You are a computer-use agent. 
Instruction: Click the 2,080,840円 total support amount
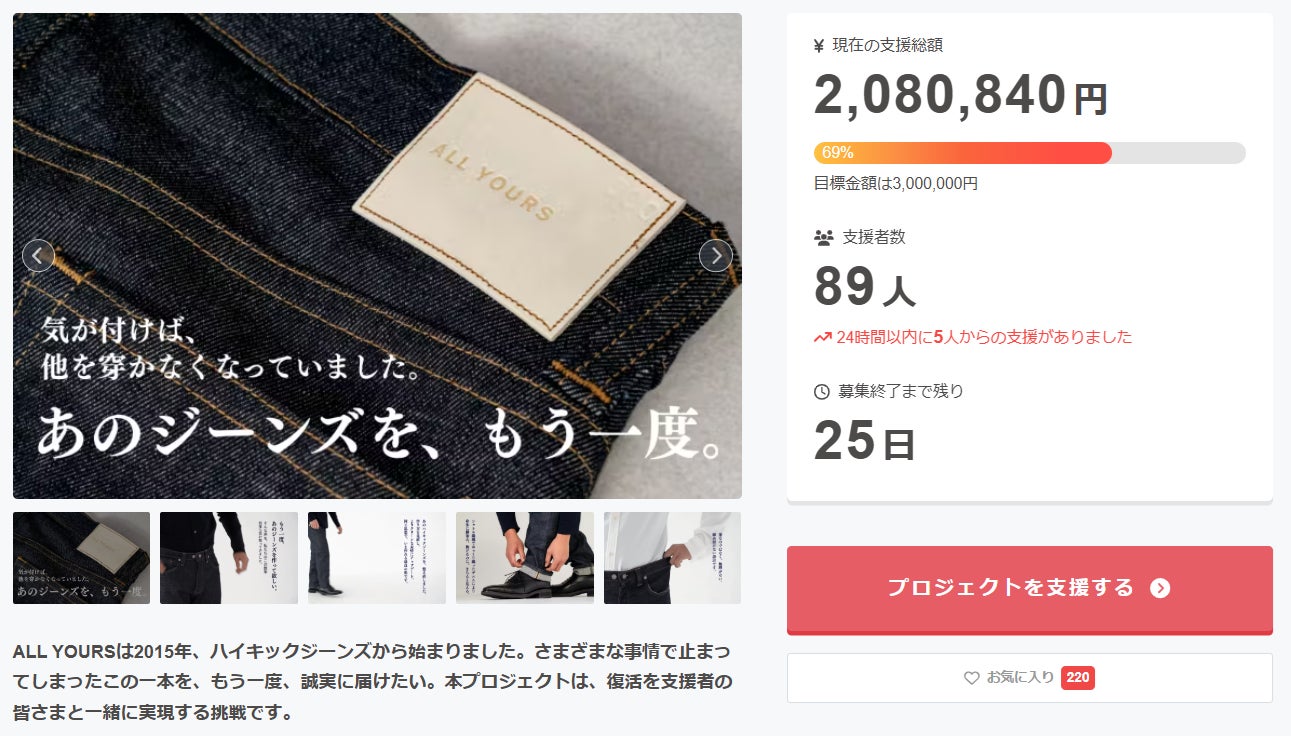tap(961, 95)
